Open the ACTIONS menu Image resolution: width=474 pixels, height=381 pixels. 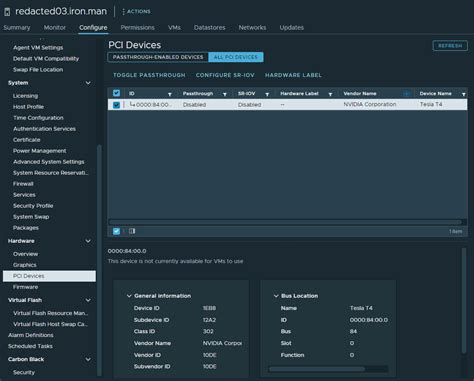click(136, 12)
